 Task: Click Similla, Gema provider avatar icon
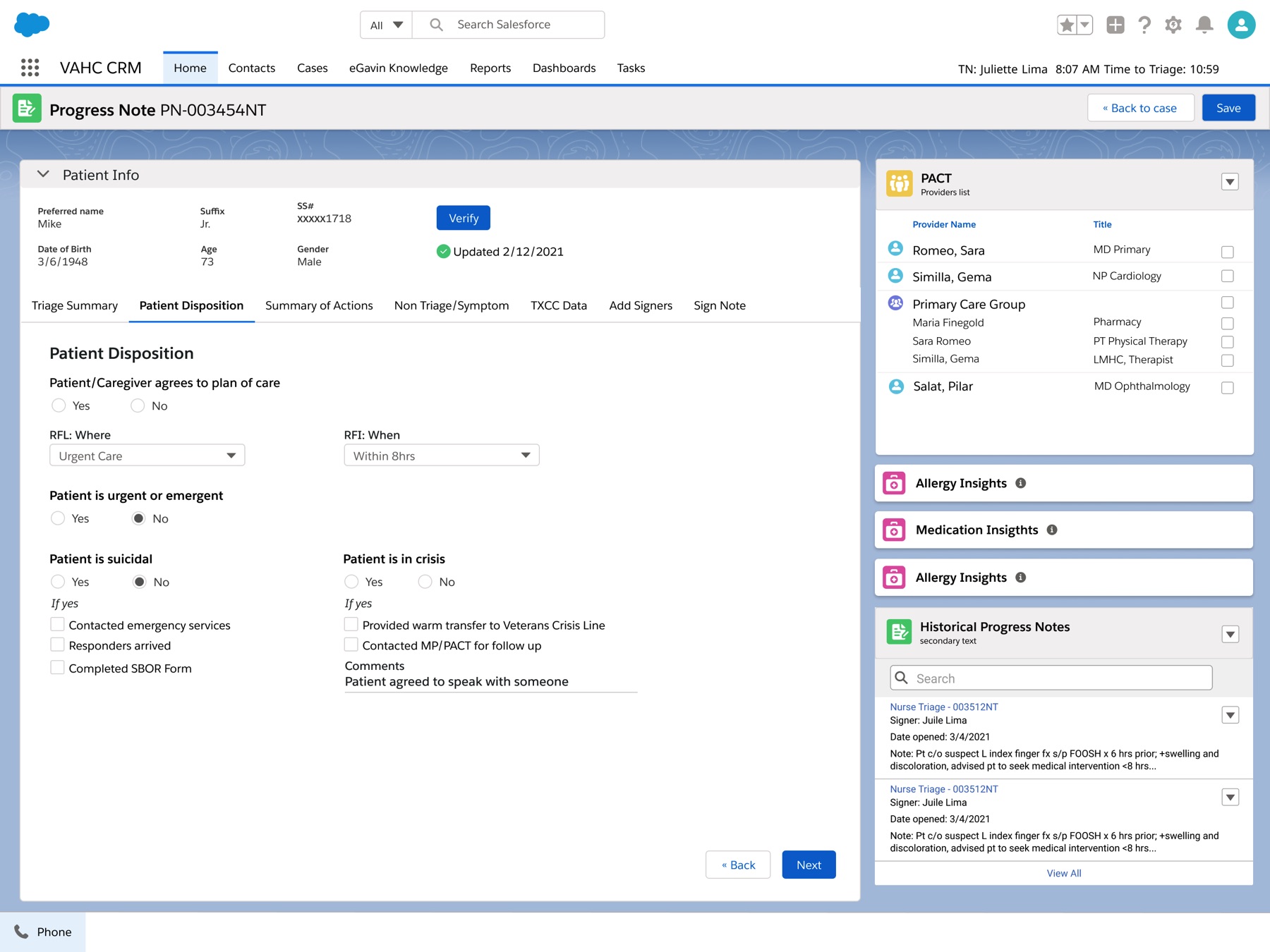point(895,275)
